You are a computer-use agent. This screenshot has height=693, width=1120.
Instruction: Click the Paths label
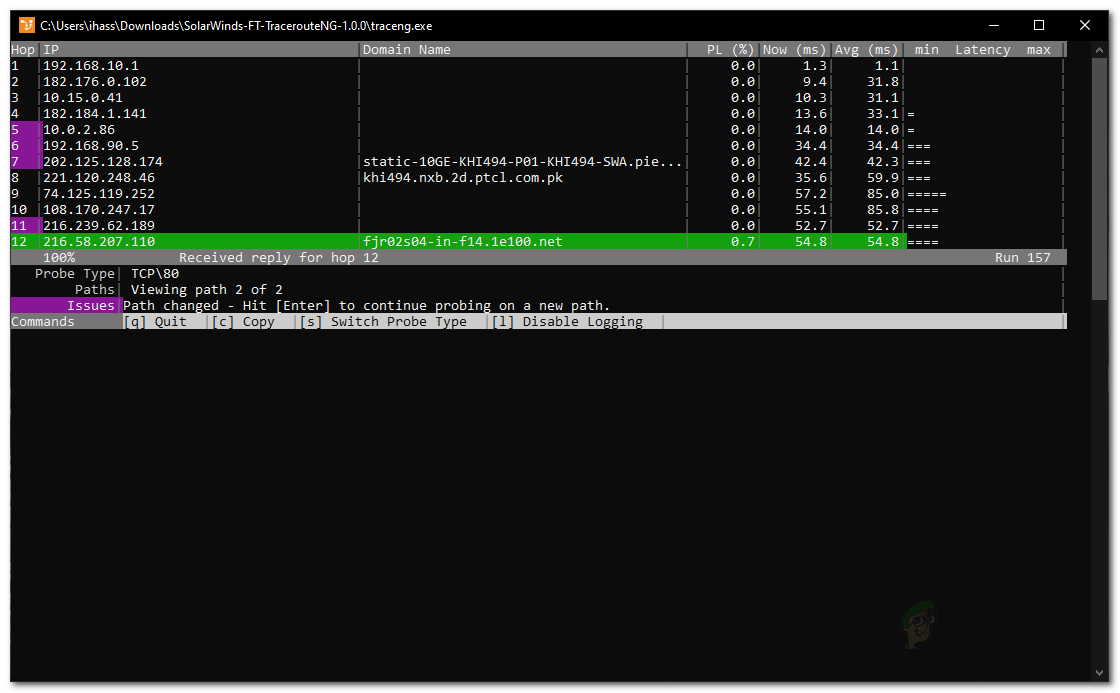click(95, 289)
